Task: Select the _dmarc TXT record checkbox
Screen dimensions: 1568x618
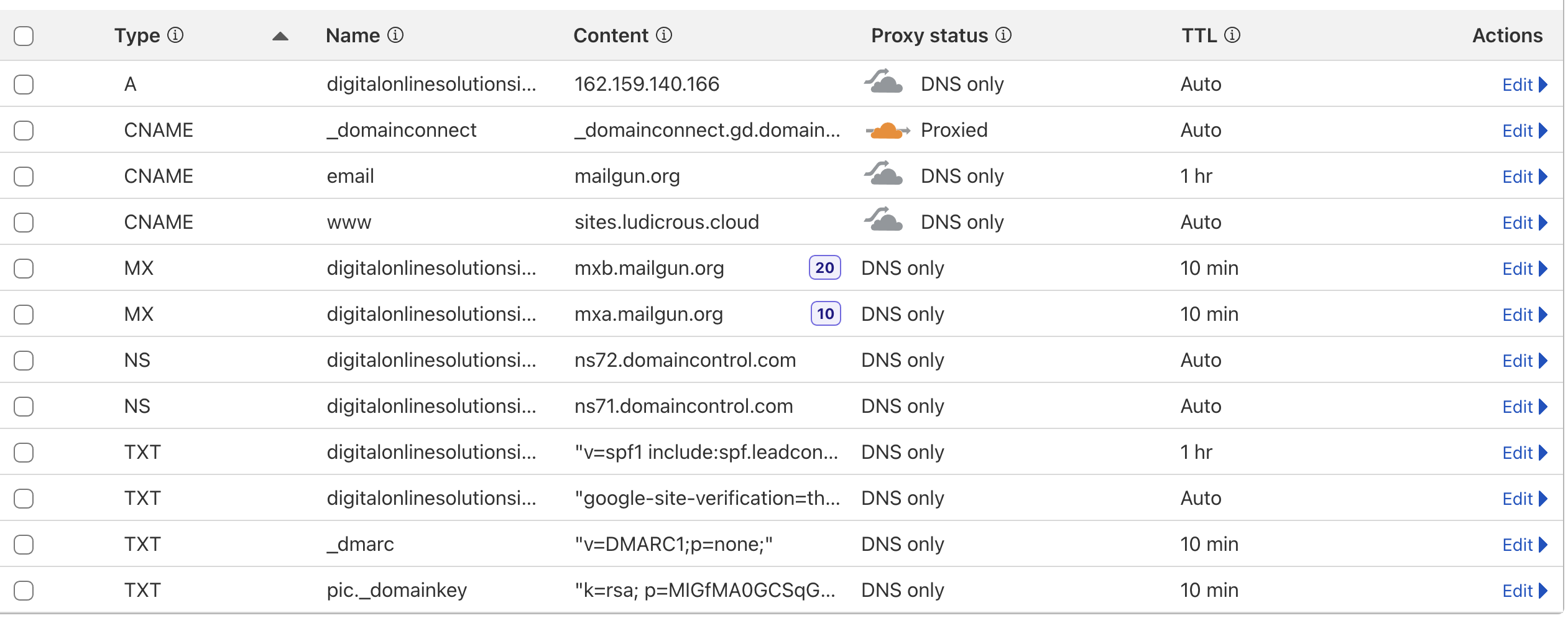Action: (24, 545)
